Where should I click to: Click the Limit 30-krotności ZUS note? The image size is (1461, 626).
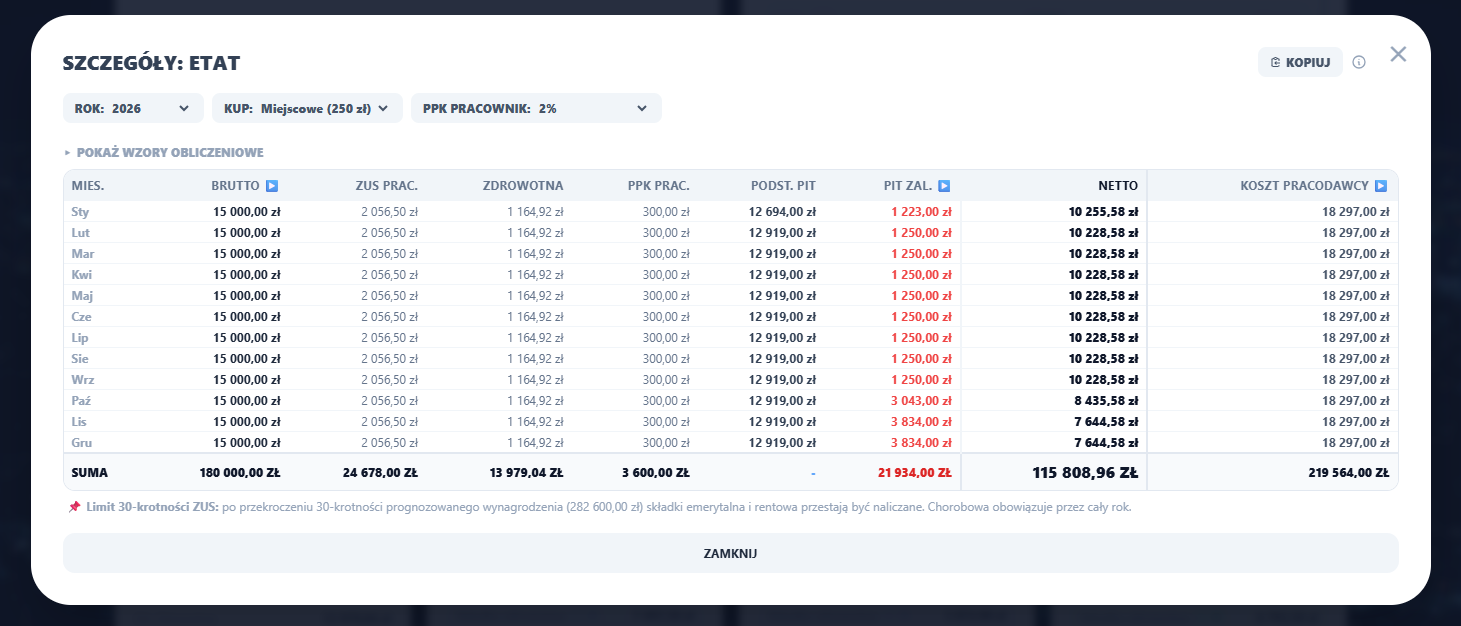[600, 507]
